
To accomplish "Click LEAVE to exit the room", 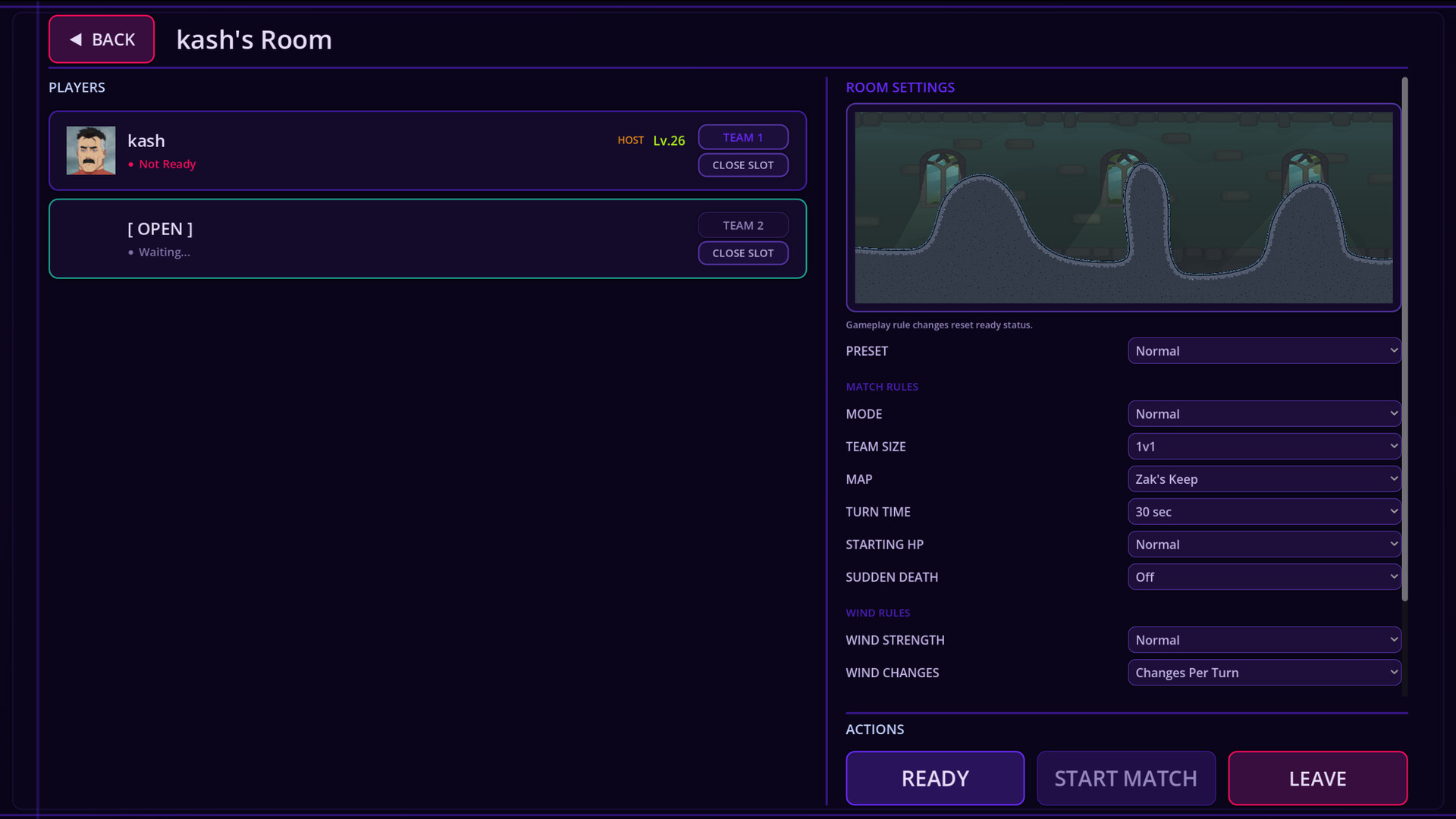I will pyautogui.click(x=1317, y=778).
